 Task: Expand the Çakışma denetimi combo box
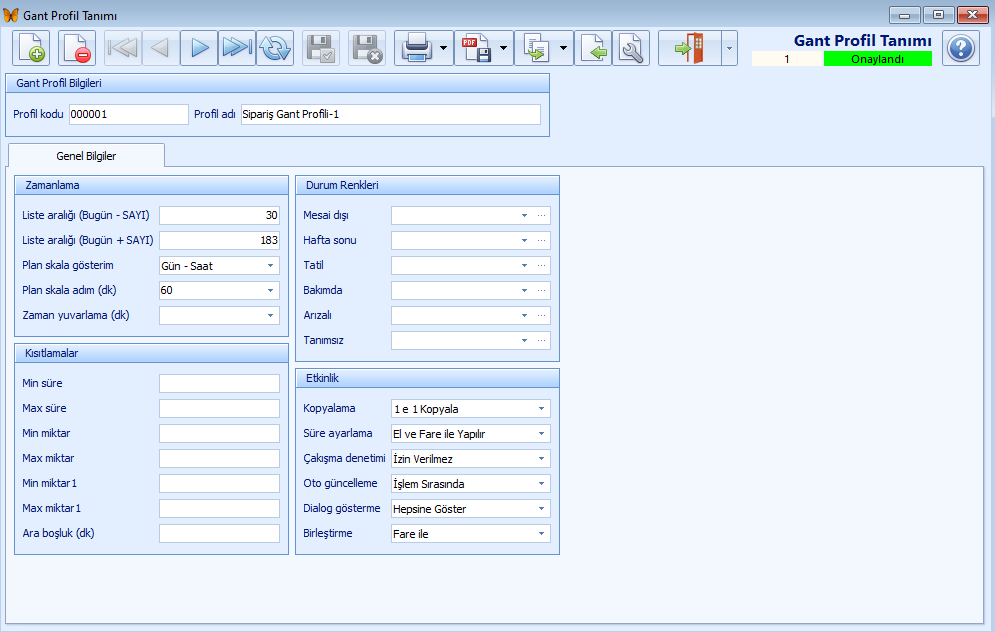(x=541, y=459)
